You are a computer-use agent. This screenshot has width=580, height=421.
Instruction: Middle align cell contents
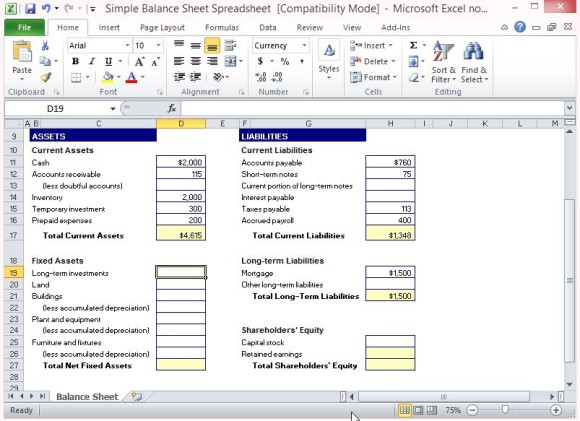[196, 45]
